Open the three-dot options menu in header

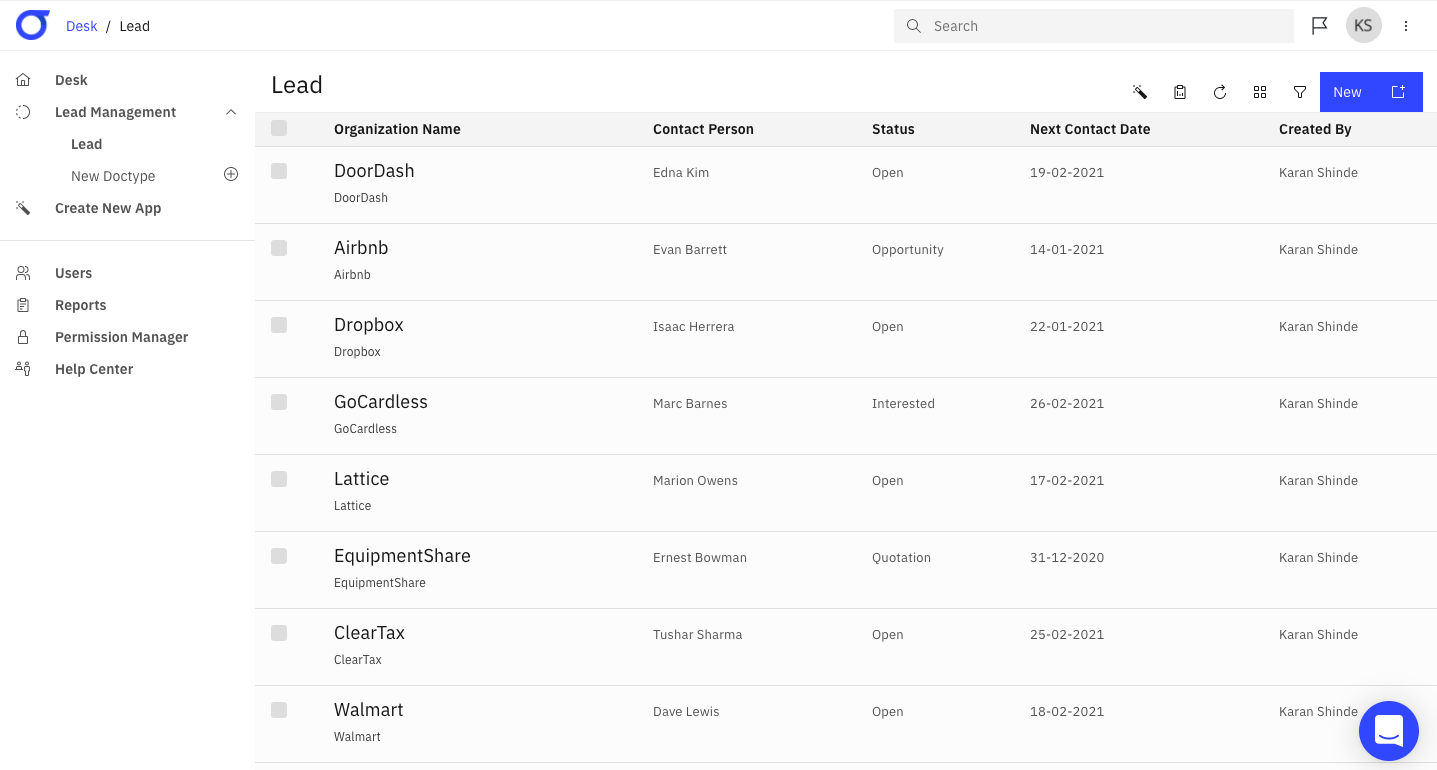(x=1406, y=26)
